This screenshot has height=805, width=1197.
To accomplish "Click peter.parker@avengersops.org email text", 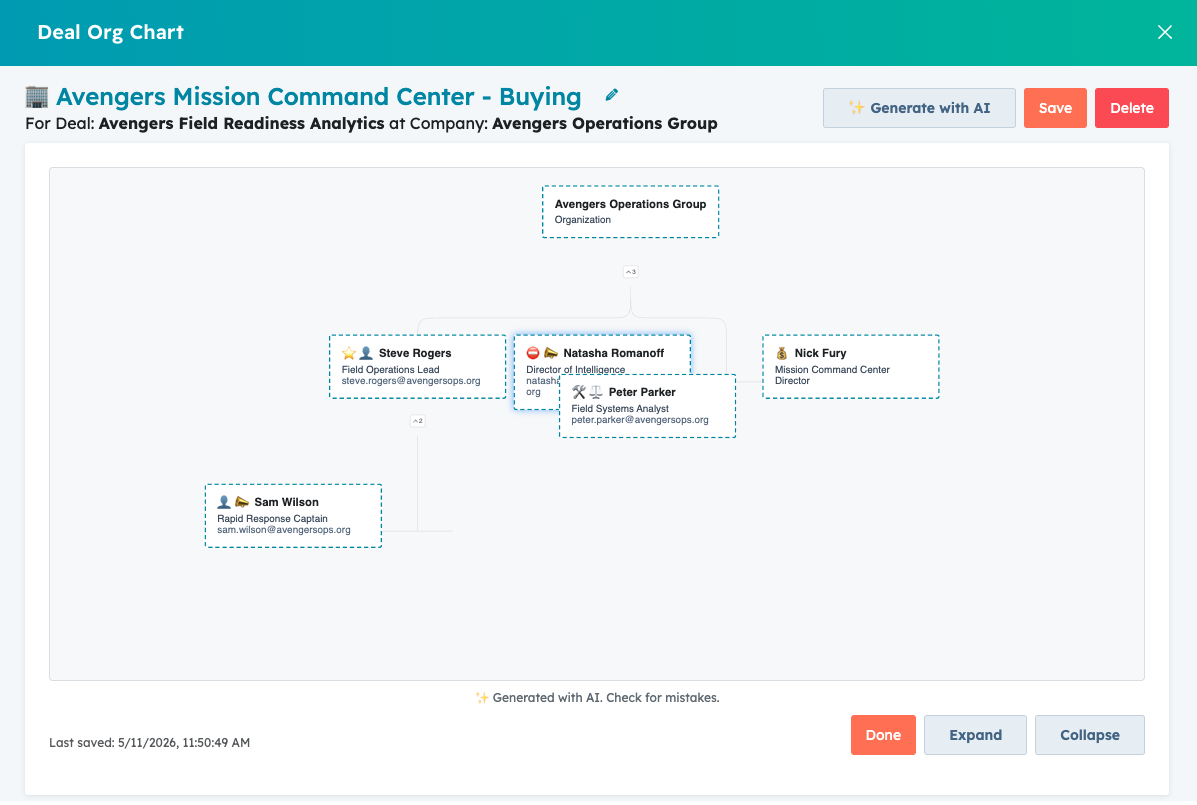I will [640, 420].
